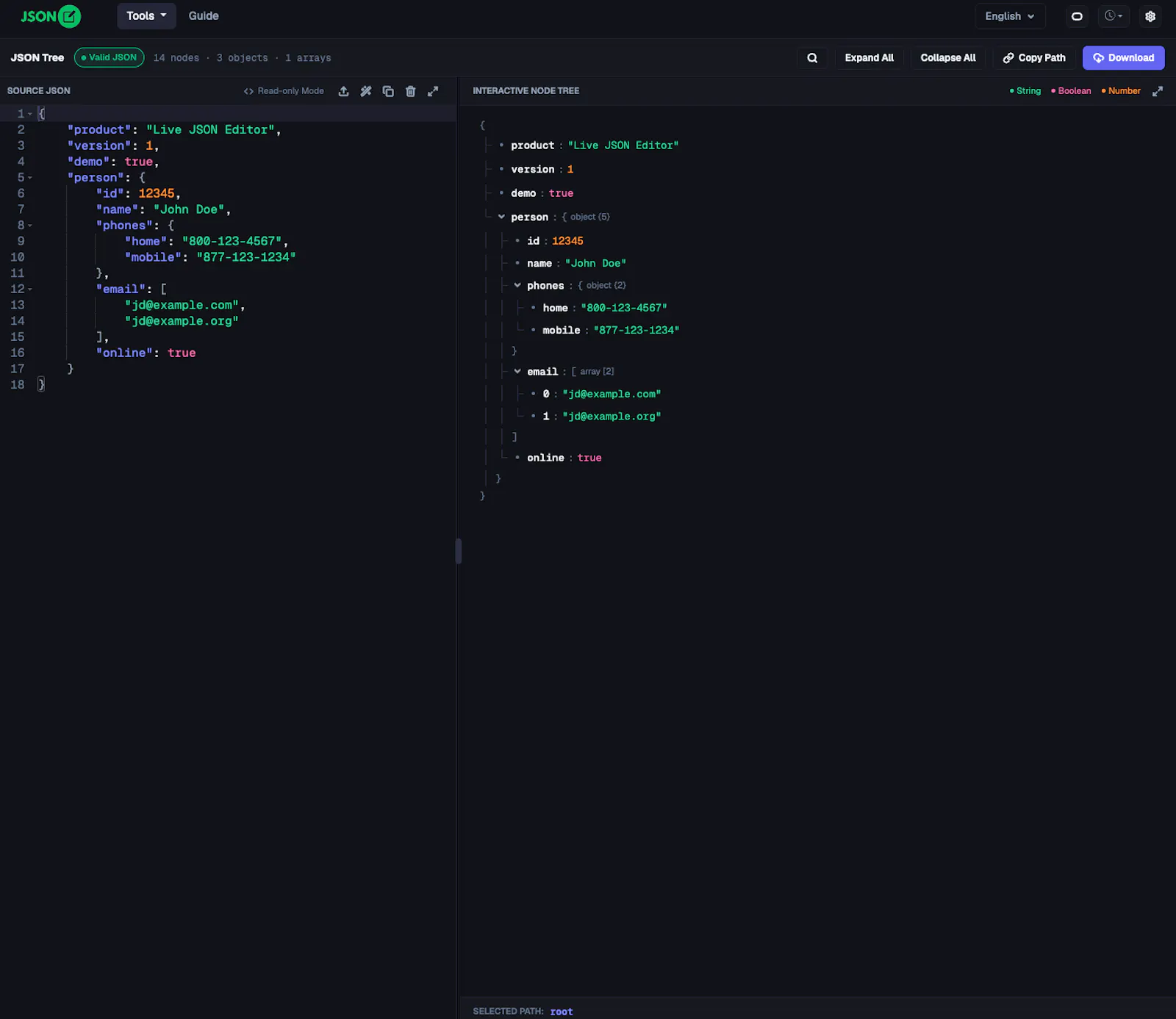
Task: Click the "14 nodes" count text
Action: click(x=176, y=58)
